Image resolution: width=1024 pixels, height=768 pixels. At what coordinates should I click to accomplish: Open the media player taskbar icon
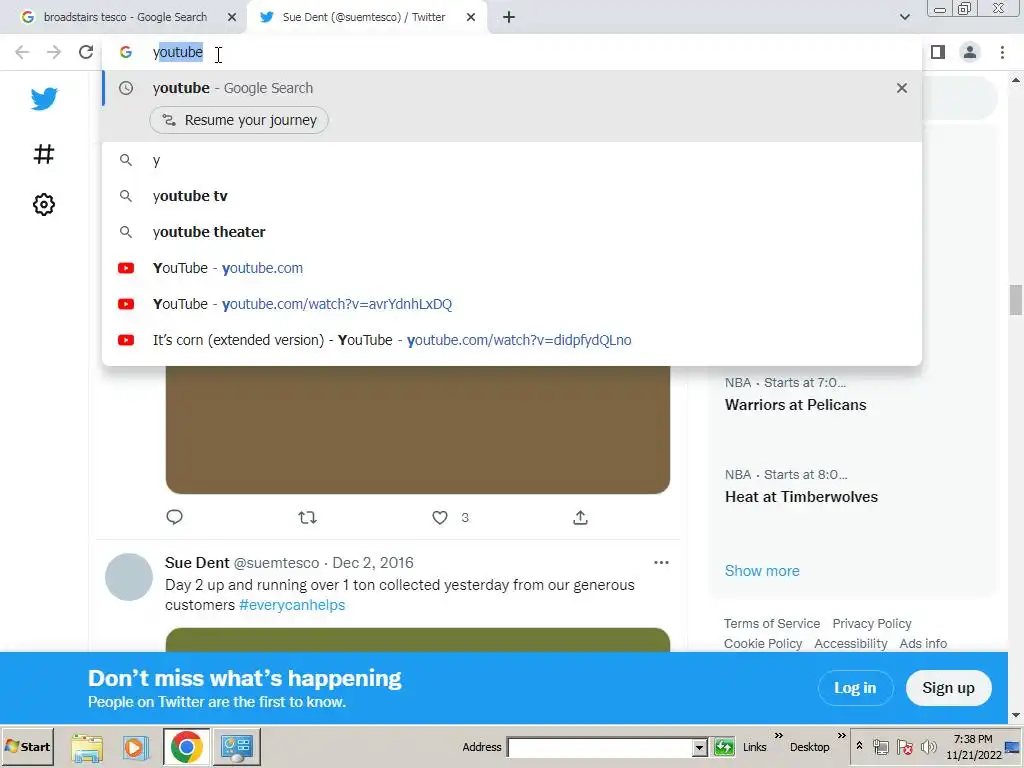[136, 747]
